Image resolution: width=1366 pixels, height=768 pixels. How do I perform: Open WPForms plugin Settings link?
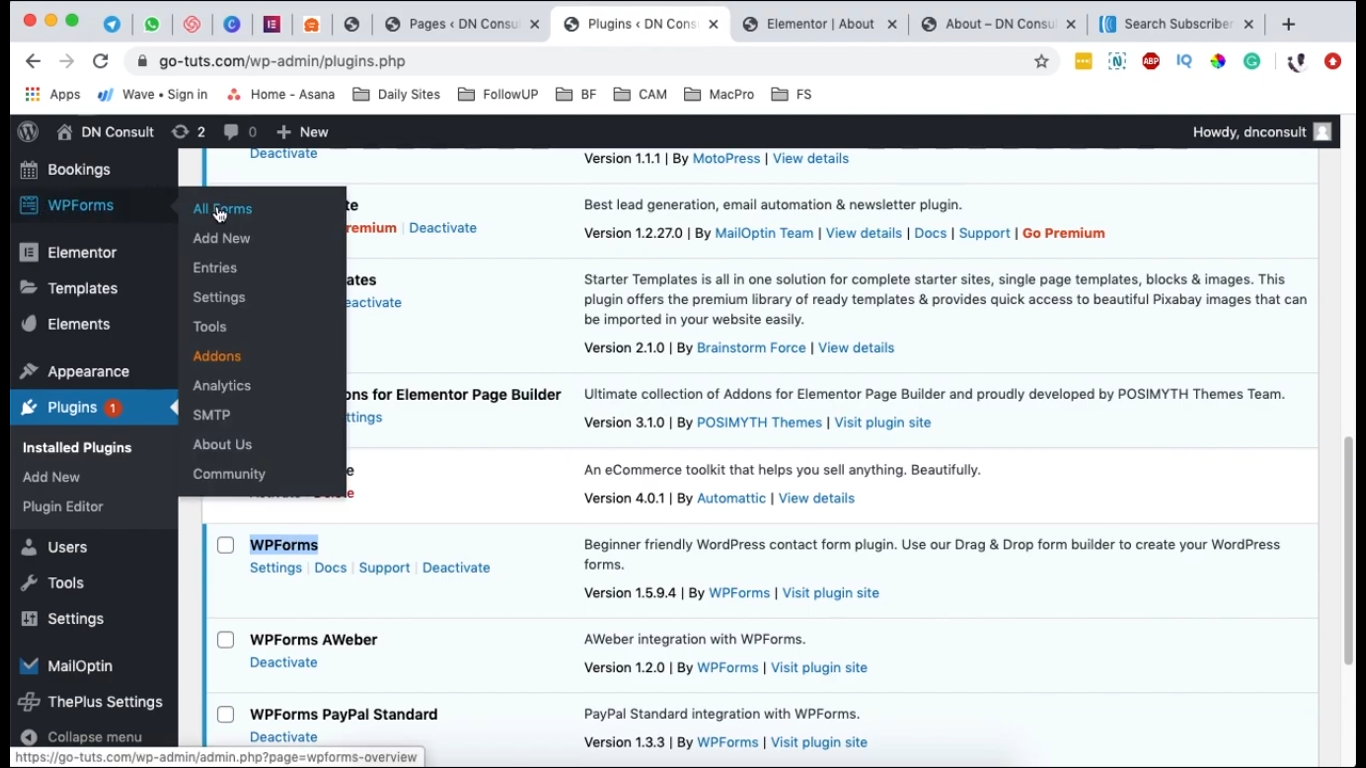point(276,568)
